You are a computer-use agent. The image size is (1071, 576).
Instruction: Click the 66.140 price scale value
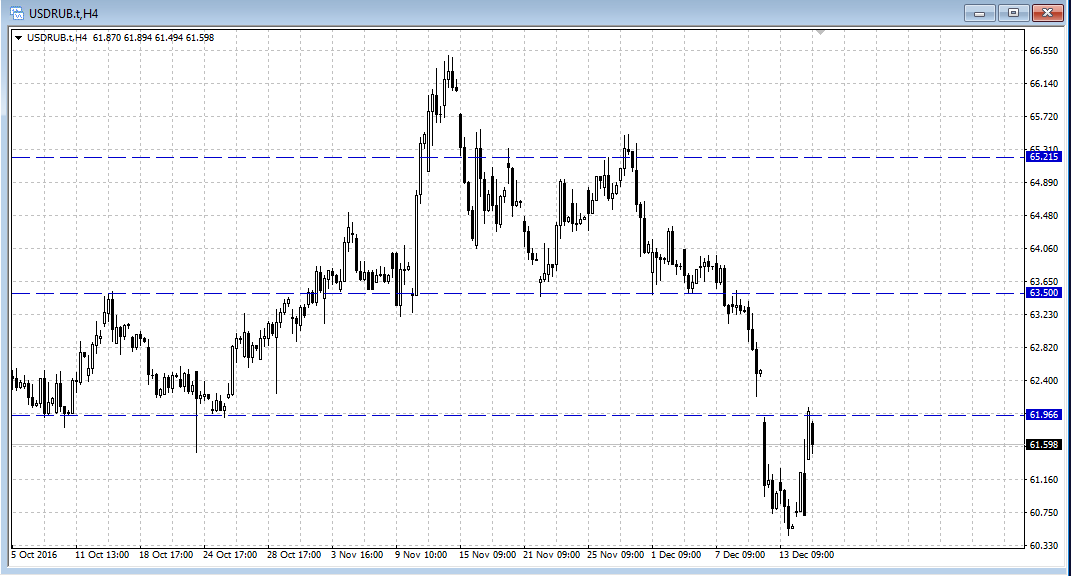pos(1044,84)
